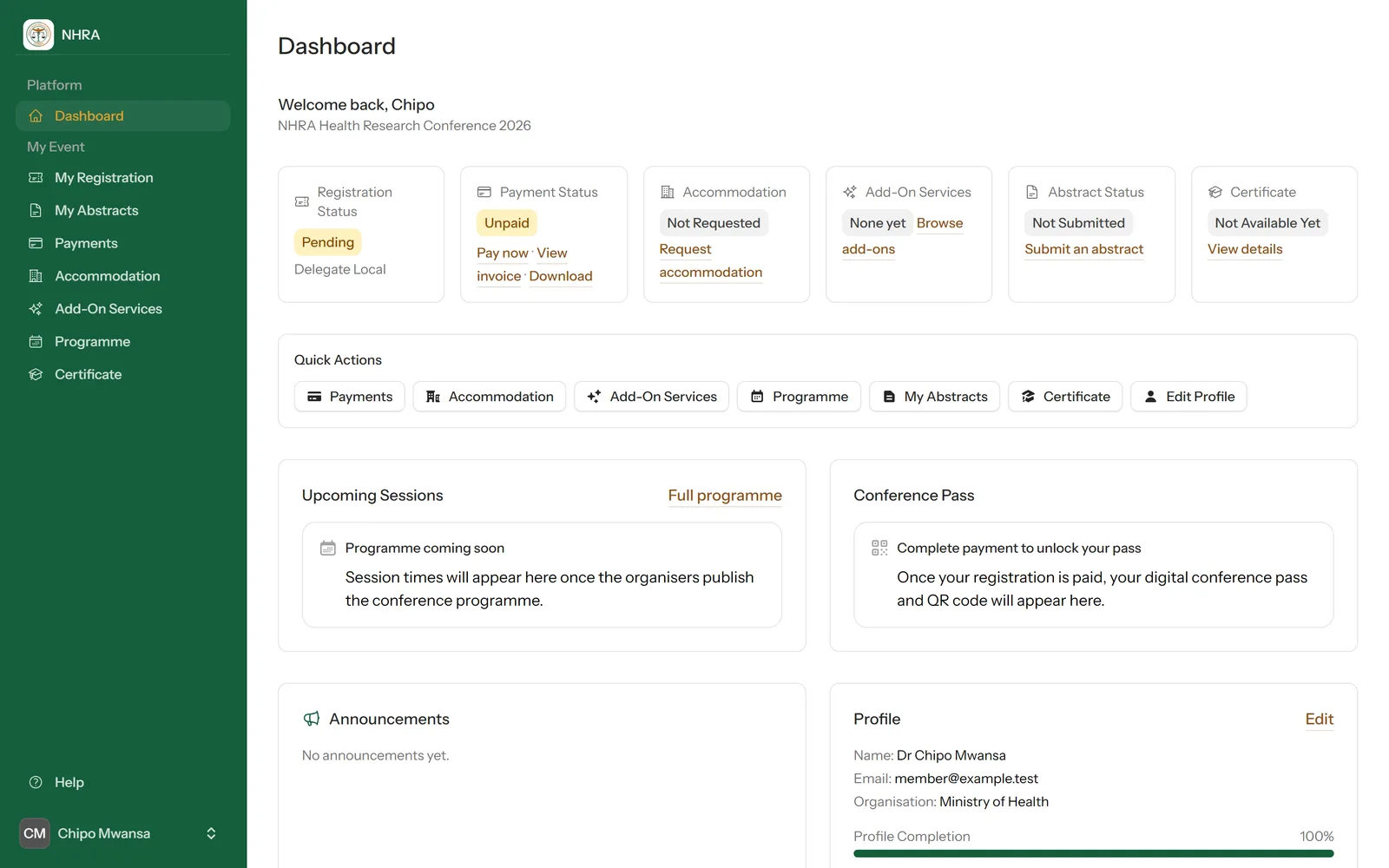Image resolution: width=1389 pixels, height=868 pixels.
Task: Click the Profile Completion progress bar
Action: 1094,853
